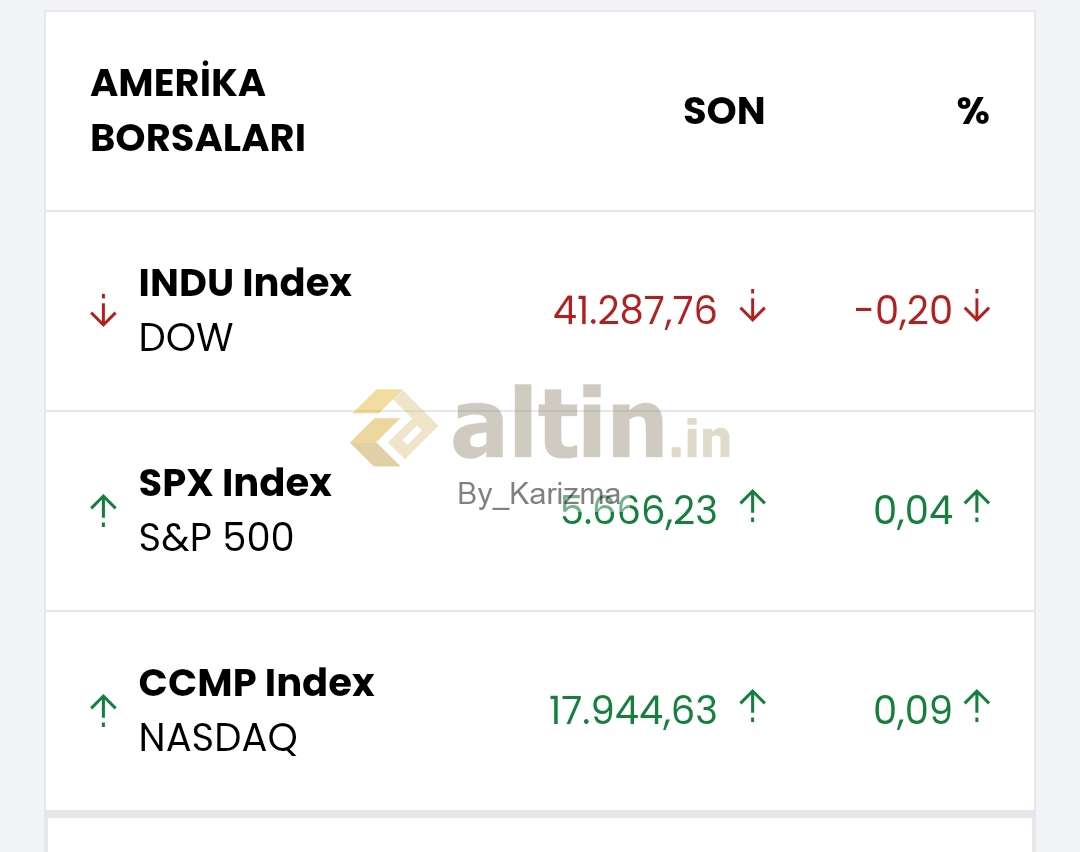Click the green up arrow beside SPX Index

tap(103, 510)
